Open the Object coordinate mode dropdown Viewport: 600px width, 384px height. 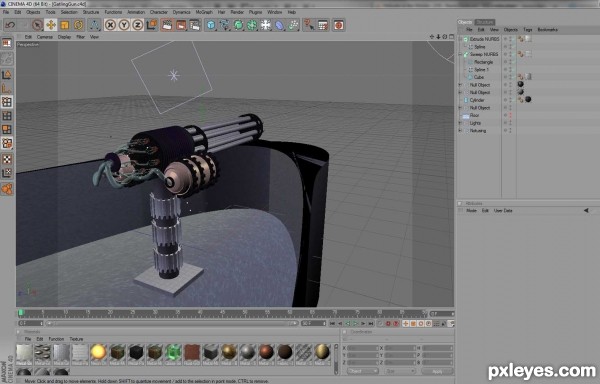pos(362,371)
